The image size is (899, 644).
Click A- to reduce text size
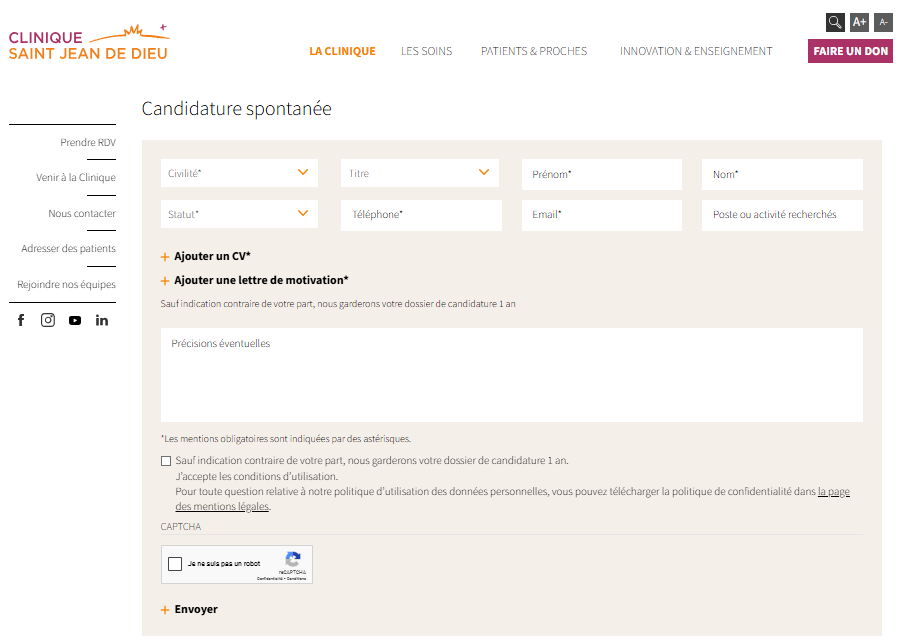point(883,21)
